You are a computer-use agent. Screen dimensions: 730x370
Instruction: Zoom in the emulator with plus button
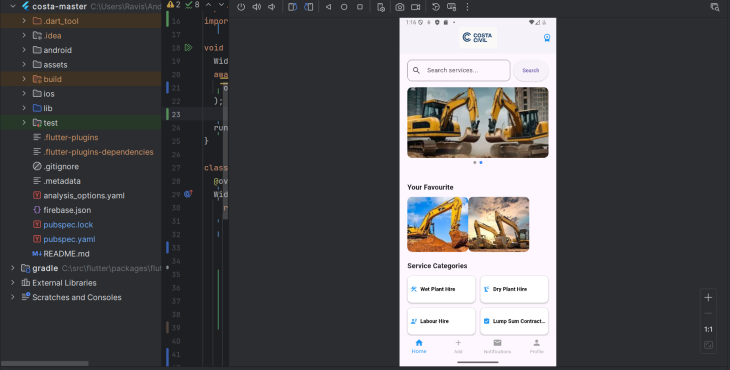coord(708,297)
